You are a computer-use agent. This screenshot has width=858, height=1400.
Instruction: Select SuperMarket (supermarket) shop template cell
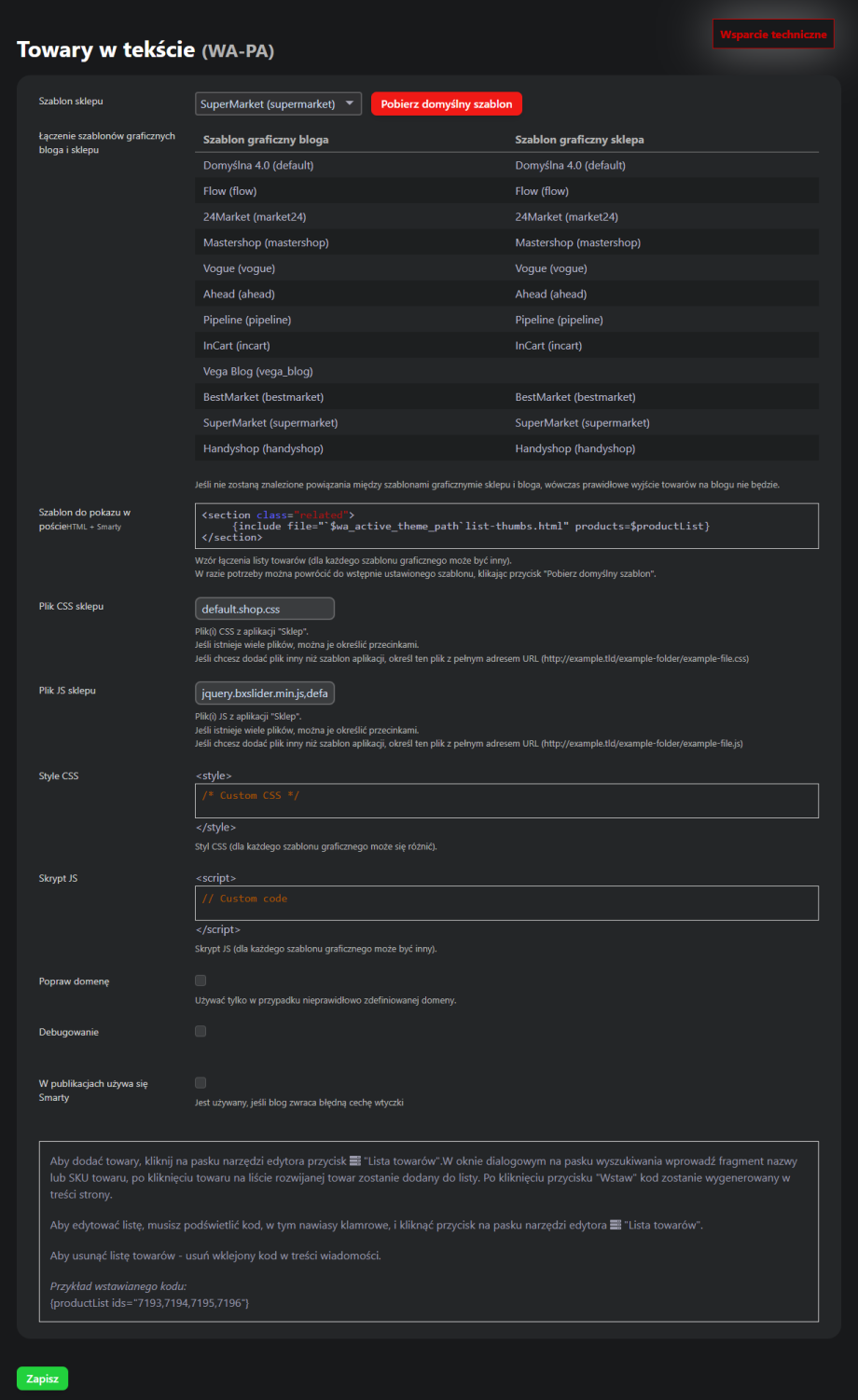click(582, 422)
